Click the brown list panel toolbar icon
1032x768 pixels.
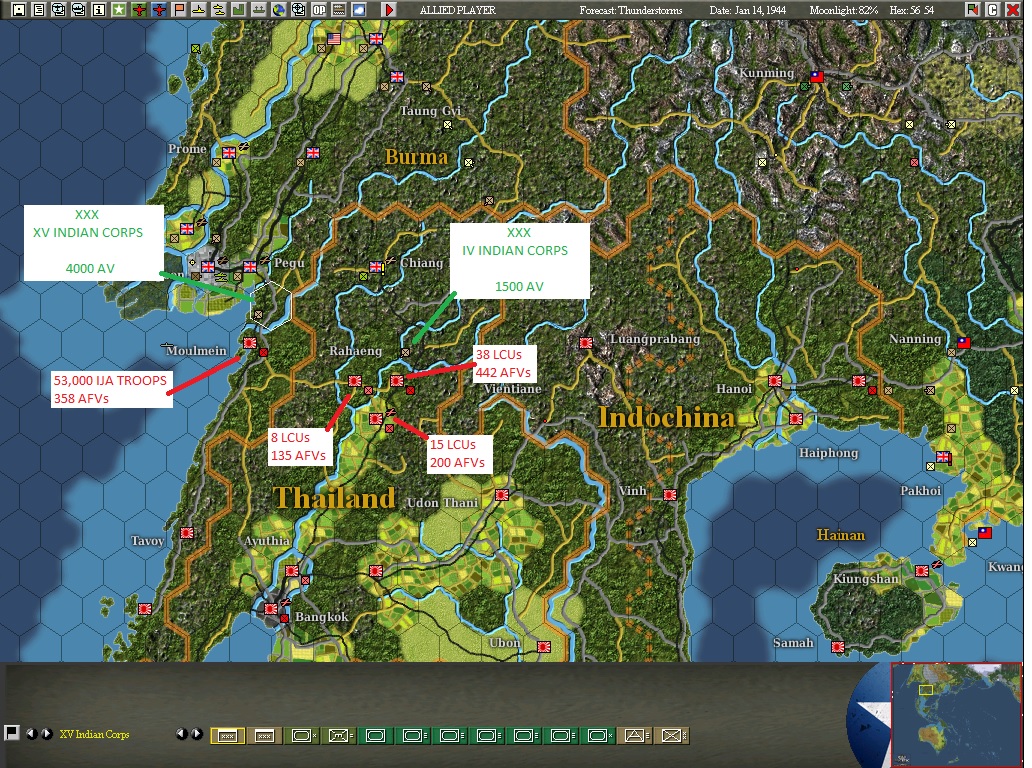[x=339, y=9]
